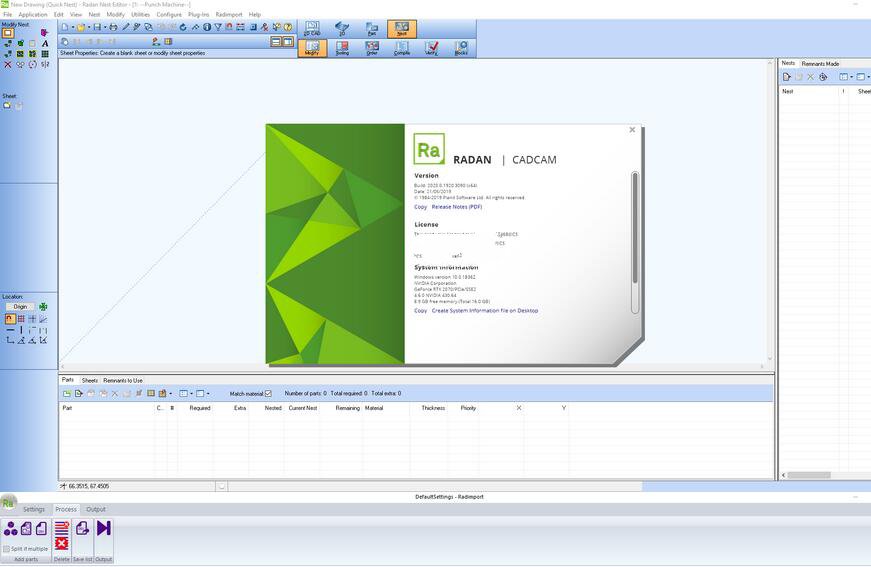Click the red X delete tool in Modify Nest
This screenshot has height=567, width=871.
8,64
